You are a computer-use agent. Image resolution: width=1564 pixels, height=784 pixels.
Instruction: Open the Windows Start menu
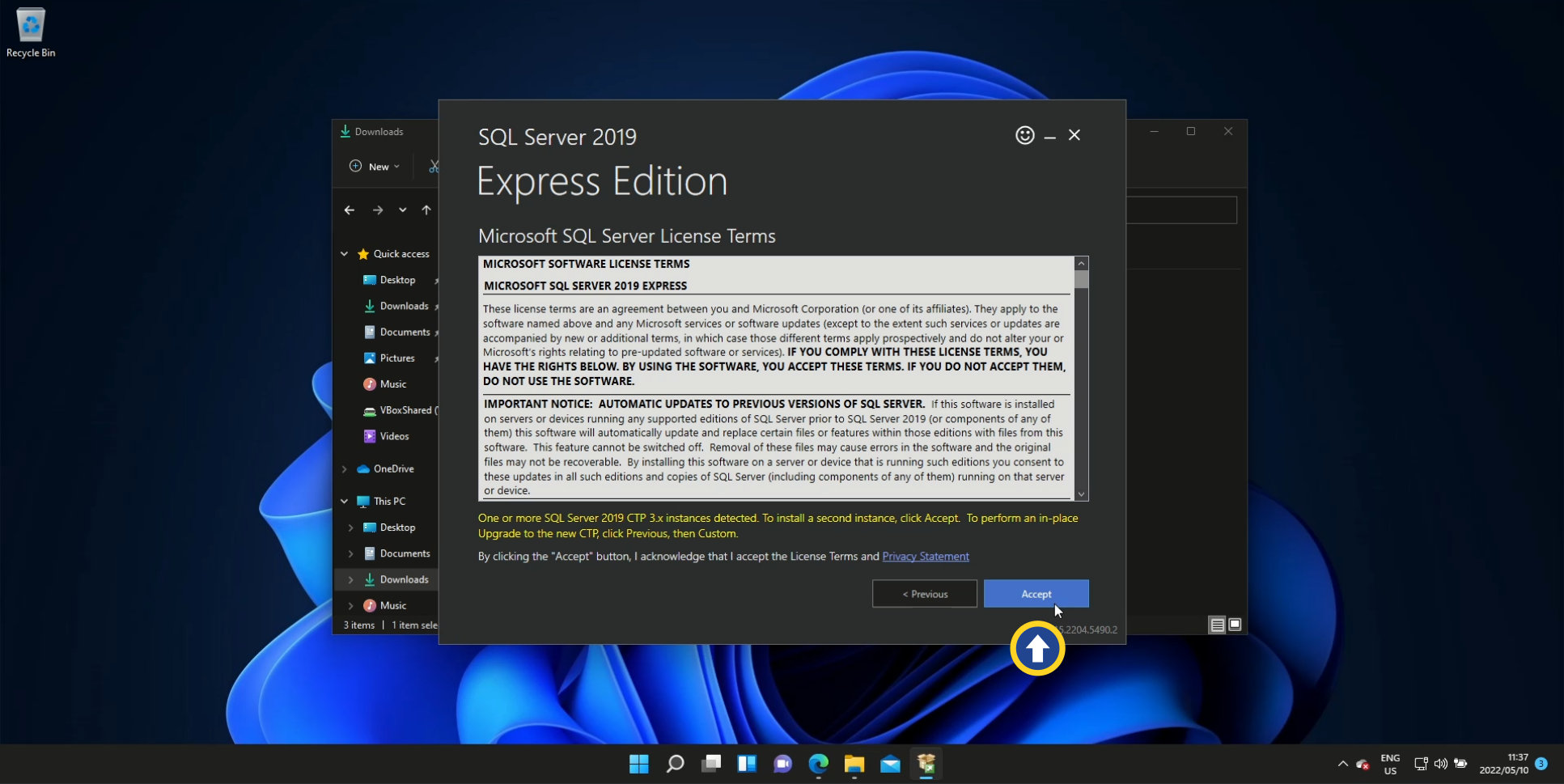point(639,764)
